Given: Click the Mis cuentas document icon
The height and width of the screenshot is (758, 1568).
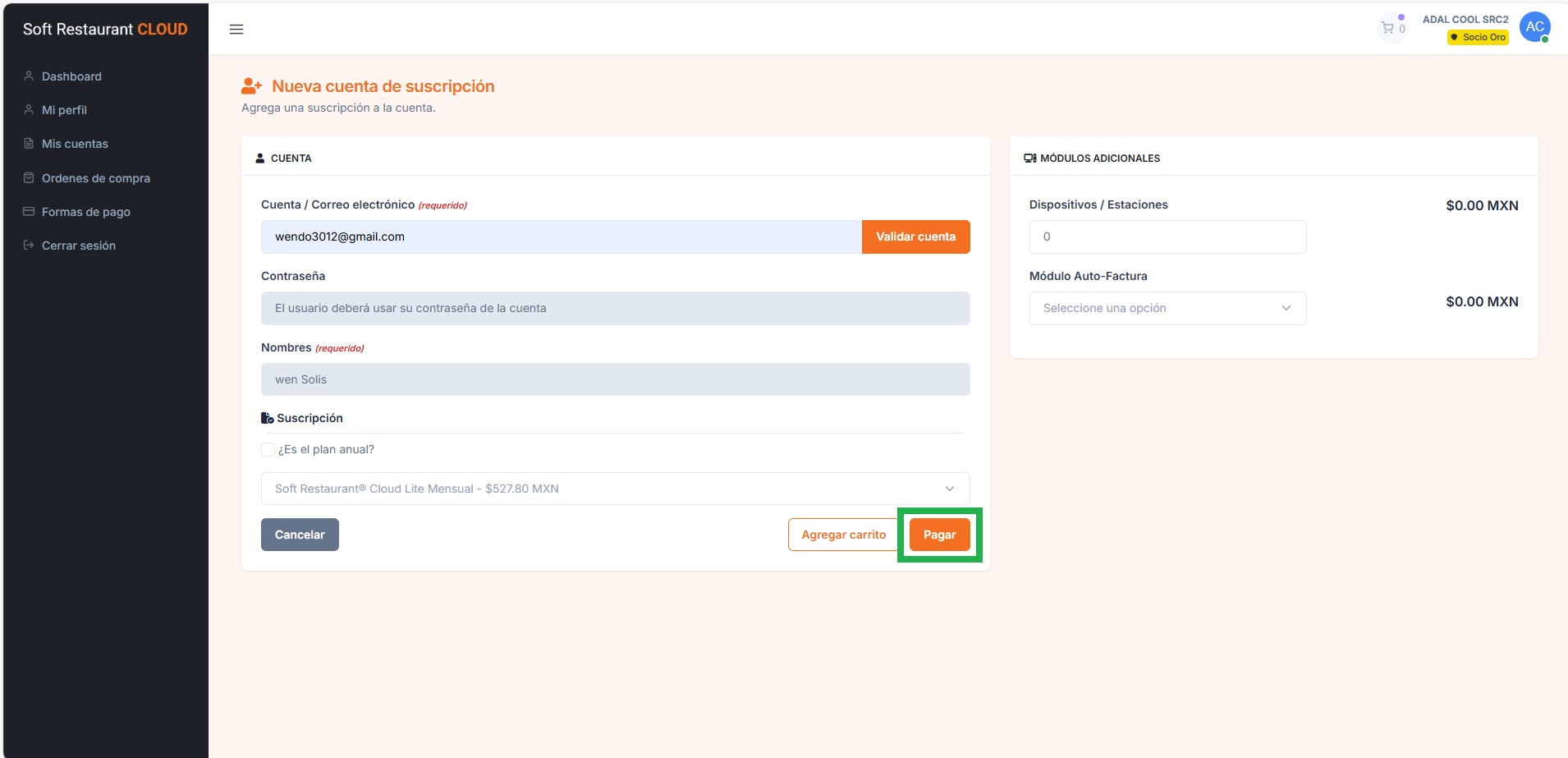Looking at the screenshot, I should pos(29,143).
